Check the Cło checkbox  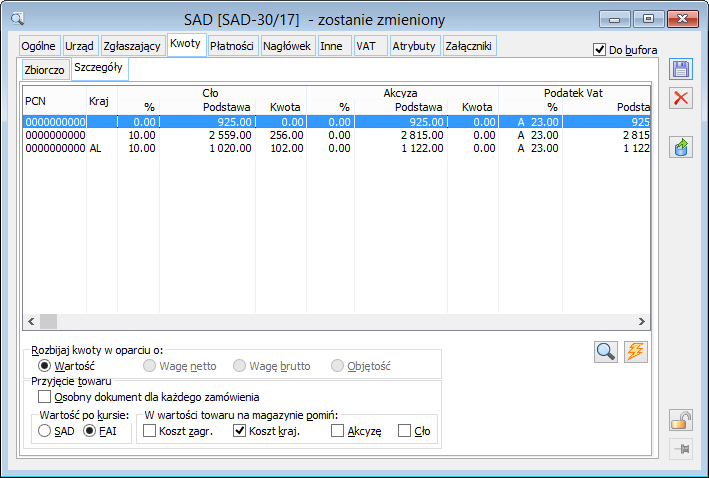coord(404,431)
